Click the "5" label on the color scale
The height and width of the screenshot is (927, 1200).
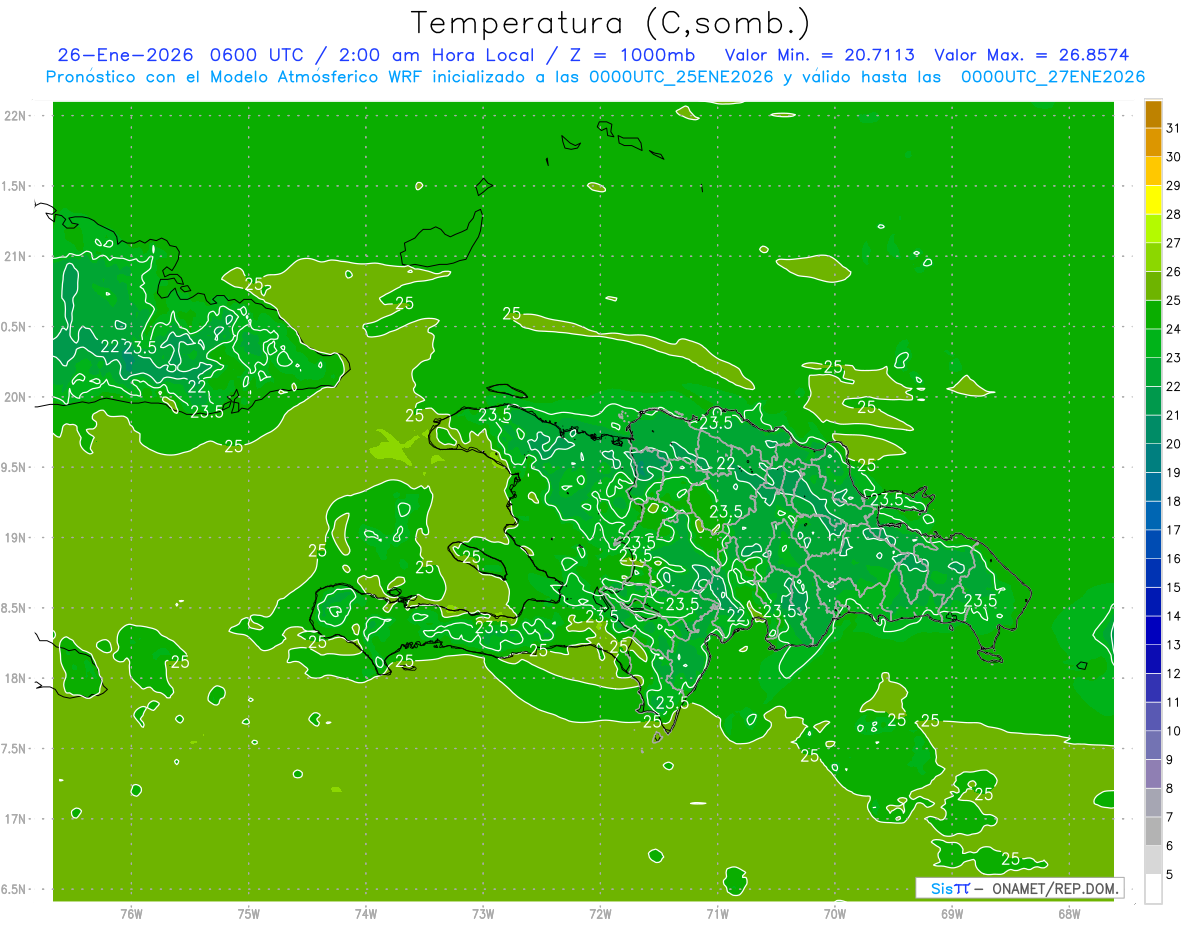click(x=1170, y=874)
